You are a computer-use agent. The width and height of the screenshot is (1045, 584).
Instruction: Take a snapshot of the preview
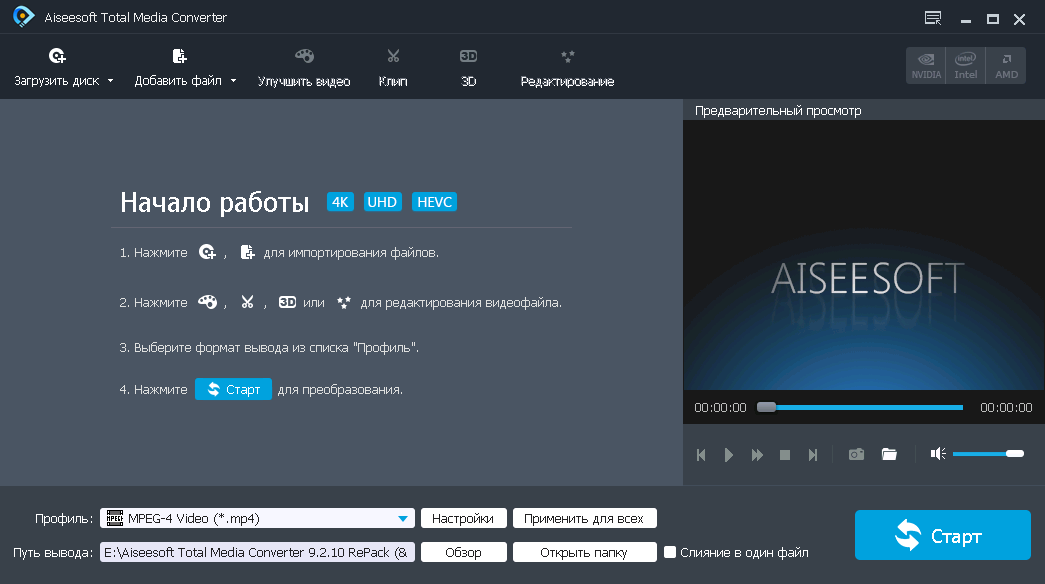click(856, 453)
